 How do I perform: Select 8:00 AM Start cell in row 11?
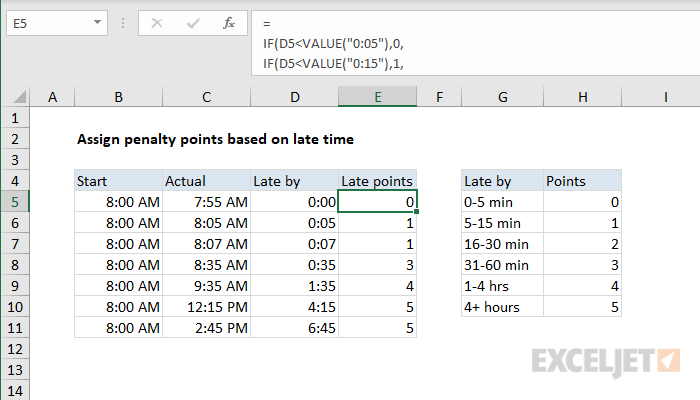(118, 328)
